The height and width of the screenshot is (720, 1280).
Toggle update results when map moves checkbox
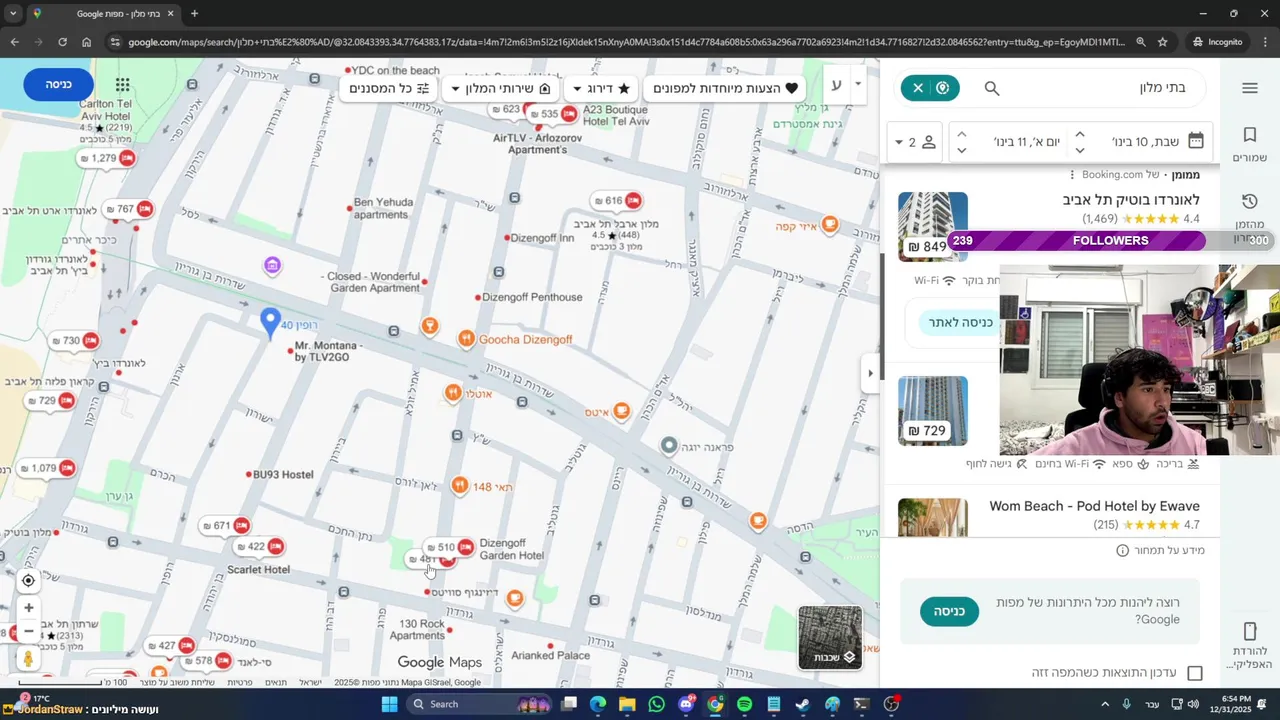click(1195, 673)
